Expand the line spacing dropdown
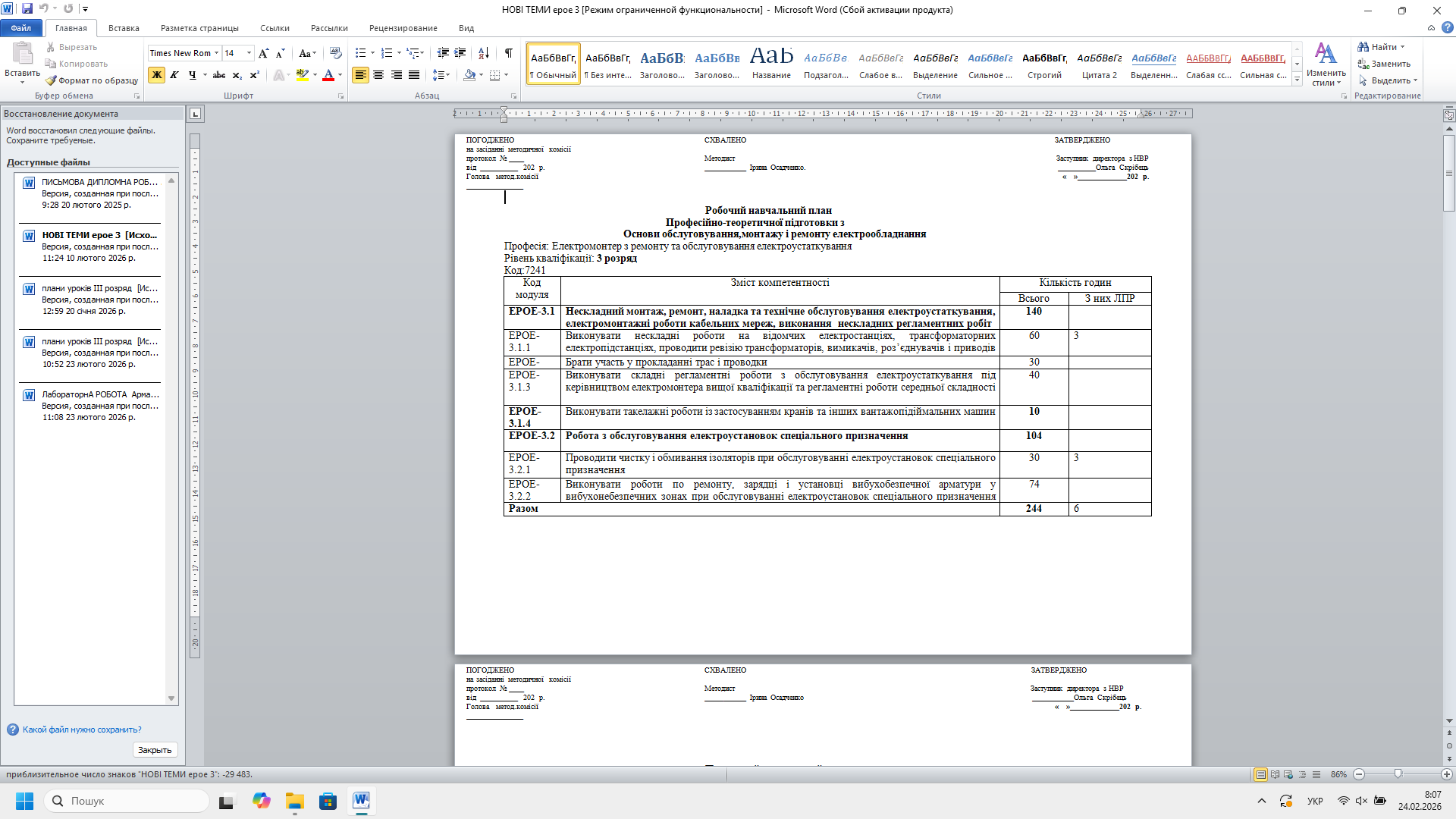 (x=448, y=75)
